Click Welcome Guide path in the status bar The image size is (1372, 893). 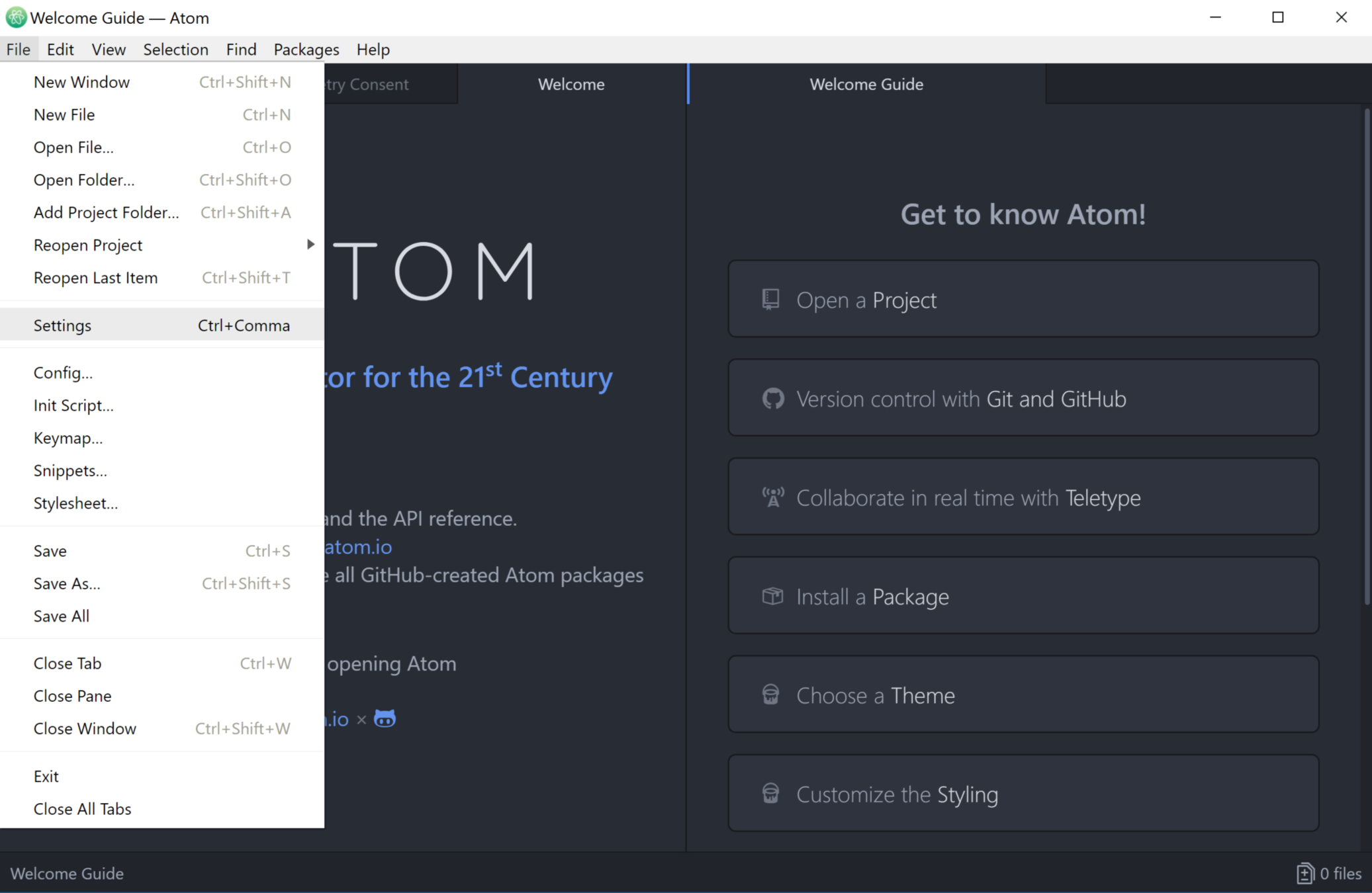click(67, 873)
